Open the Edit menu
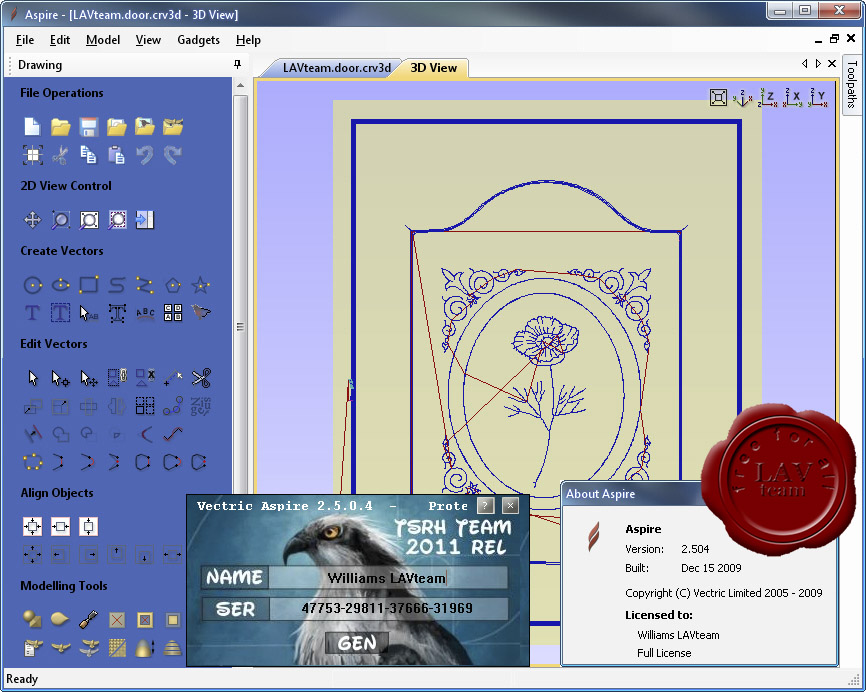The height and width of the screenshot is (692, 866). click(60, 40)
